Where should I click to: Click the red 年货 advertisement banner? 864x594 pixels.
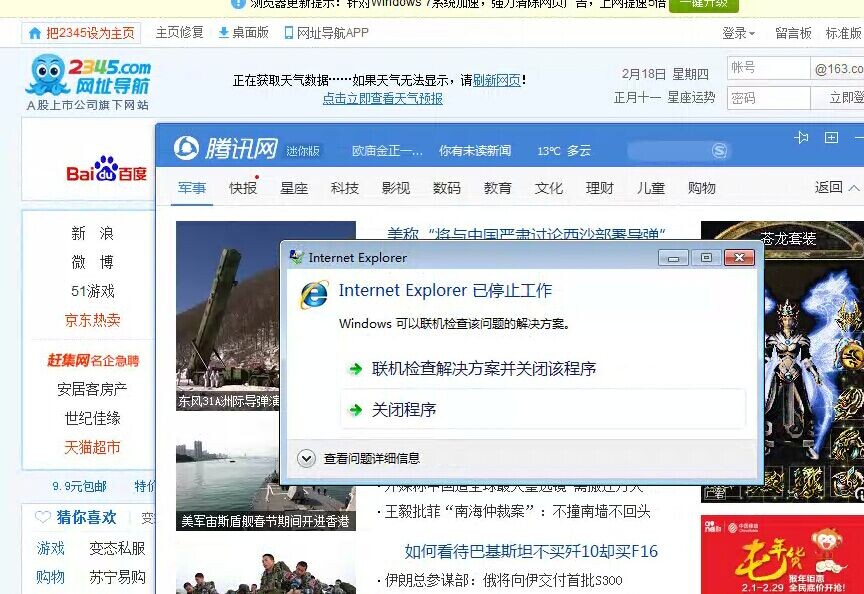coord(782,554)
